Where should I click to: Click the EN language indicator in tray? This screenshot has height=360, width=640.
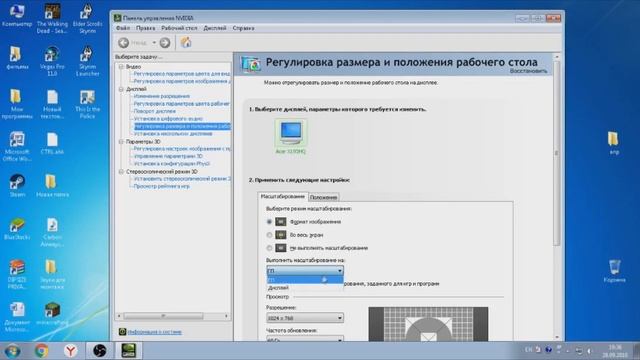pyautogui.click(x=528, y=350)
